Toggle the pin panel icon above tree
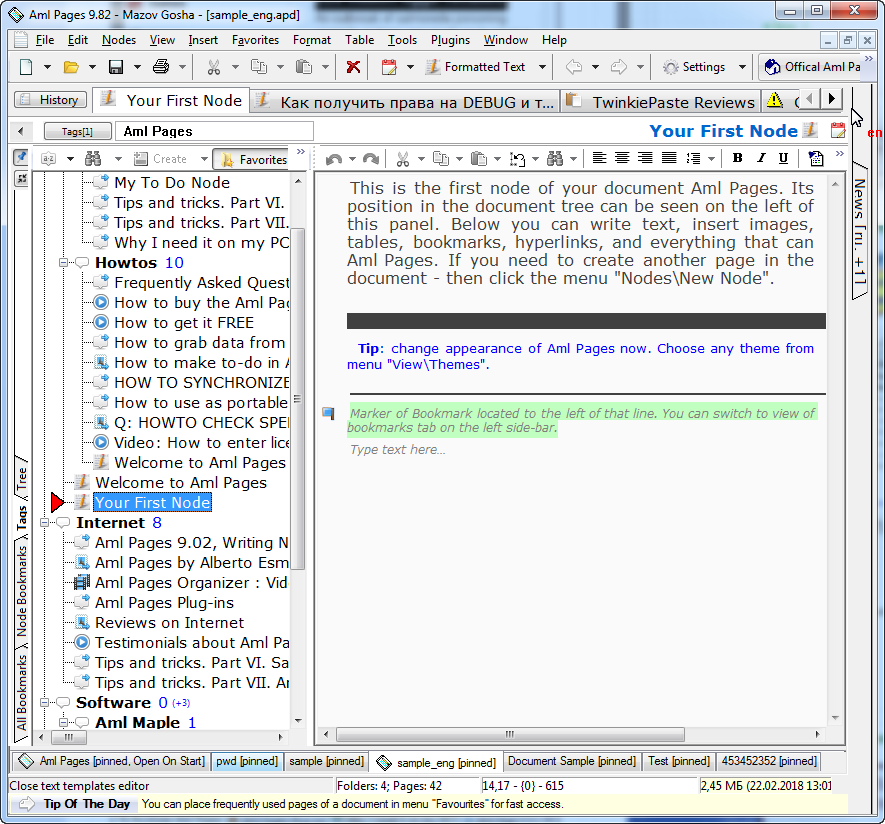 pos(21,157)
